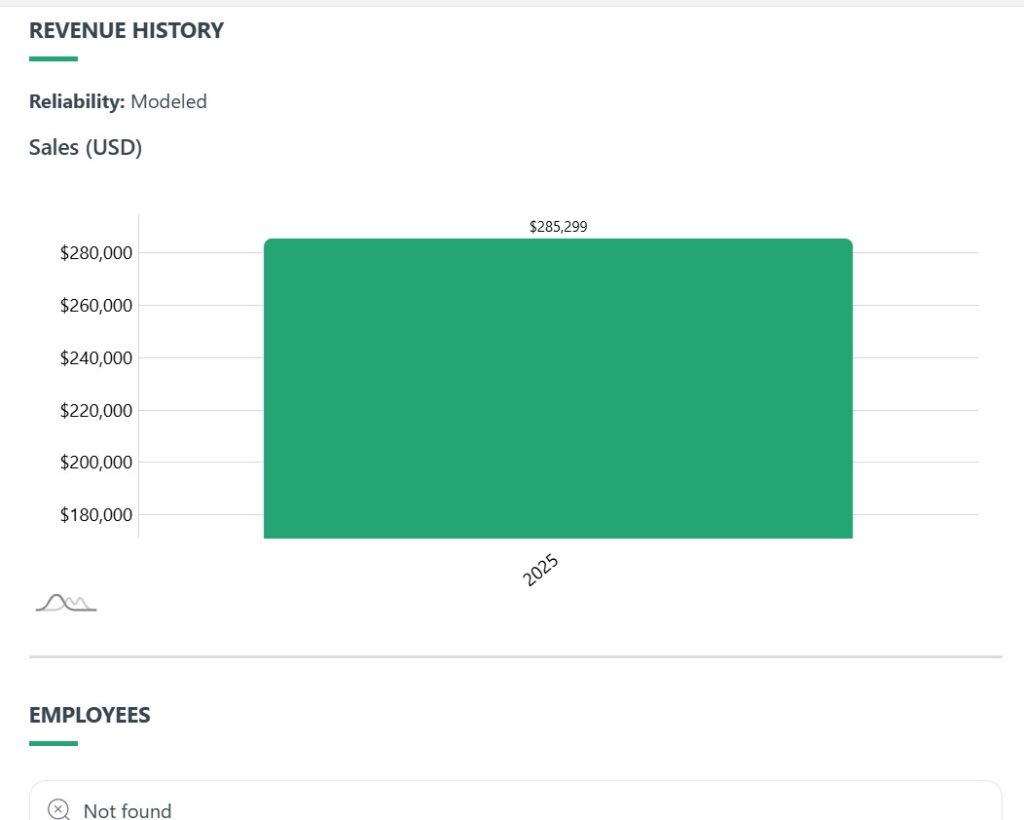Image resolution: width=1024 pixels, height=820 pixels.
Task: Click the green 2025 revenue bar
Action: coord(558,389)
